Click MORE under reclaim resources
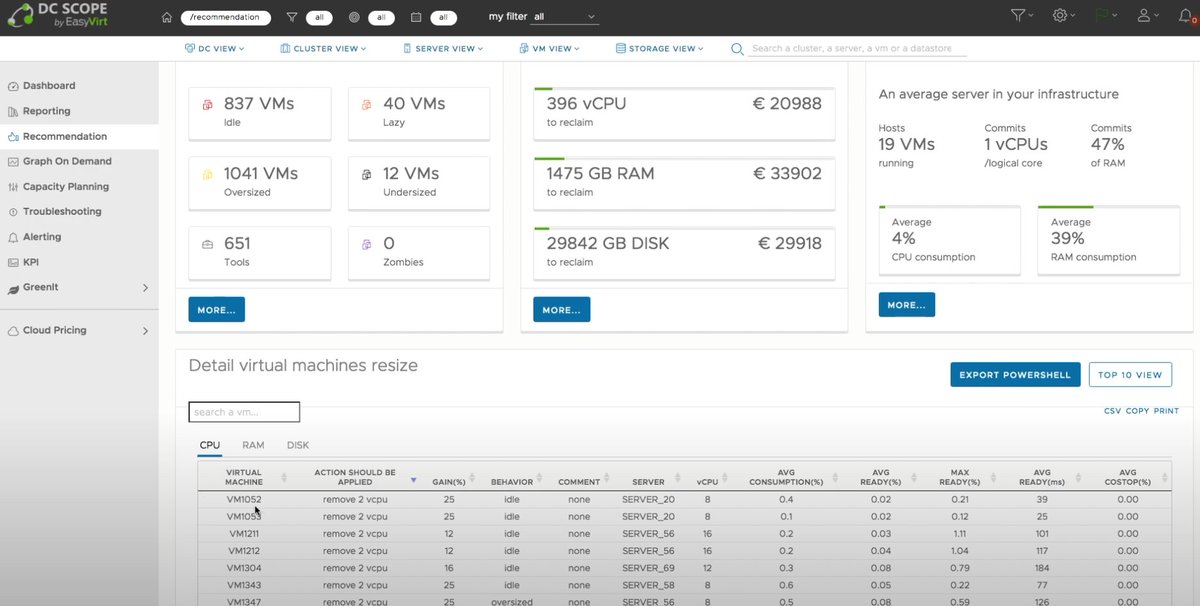This screenshot has height=606, width=1200. 561,310
